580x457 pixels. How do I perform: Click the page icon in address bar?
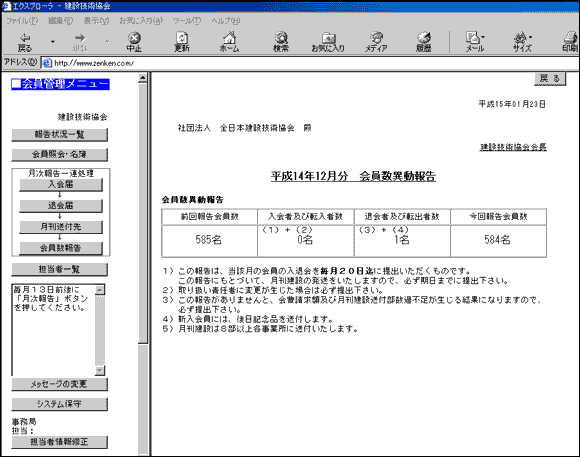coord(47,63)
